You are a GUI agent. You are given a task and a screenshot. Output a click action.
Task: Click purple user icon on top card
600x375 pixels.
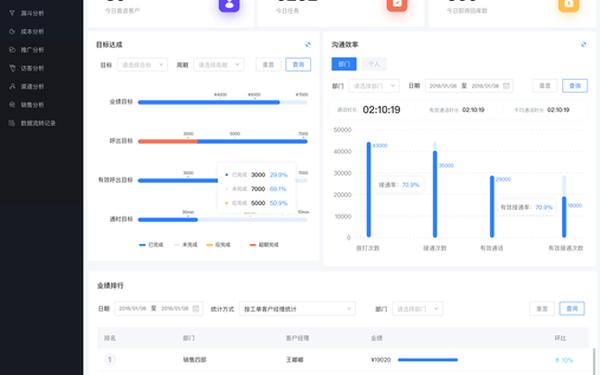pos(229,4)
